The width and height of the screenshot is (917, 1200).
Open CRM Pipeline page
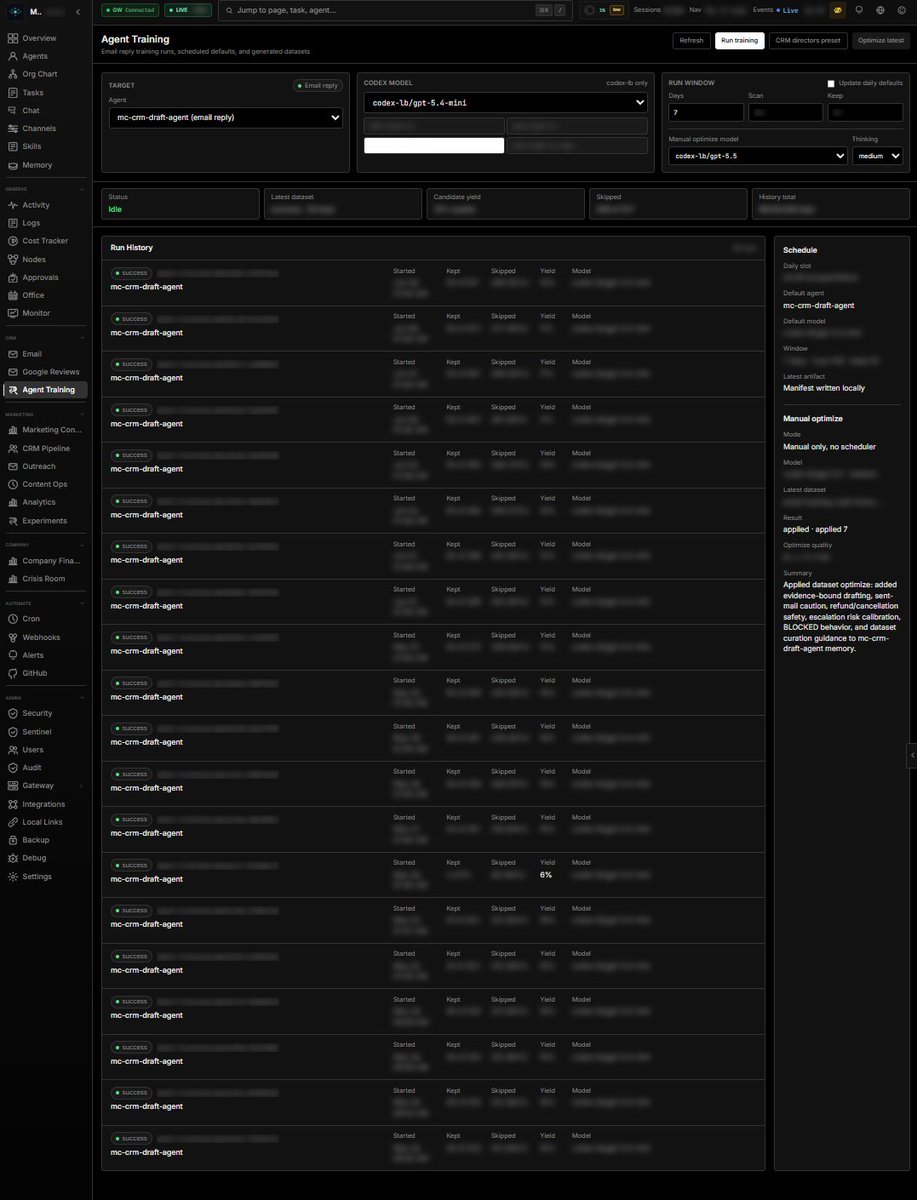coord(44,448)
